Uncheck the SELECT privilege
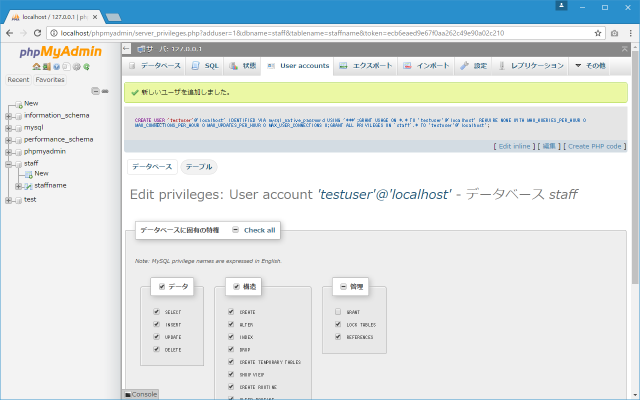This screenshot has width=640, height=400. [x=156, y=311]
